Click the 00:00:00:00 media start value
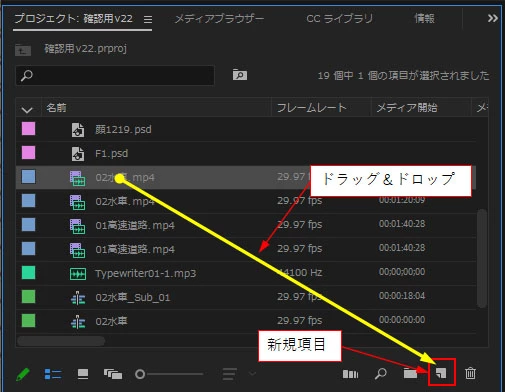 [402, 320]
